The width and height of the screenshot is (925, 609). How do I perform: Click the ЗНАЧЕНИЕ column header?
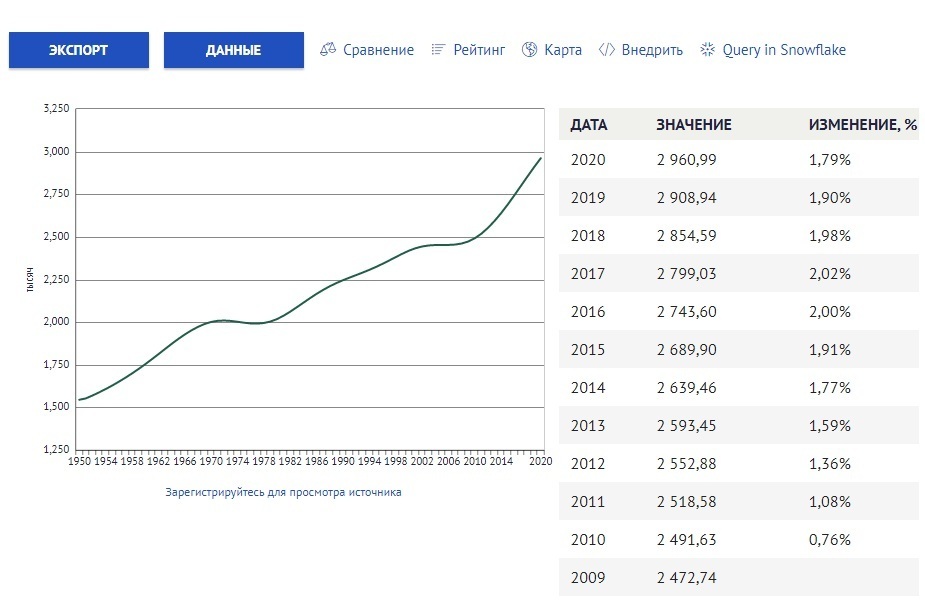(x=694, y=125)
